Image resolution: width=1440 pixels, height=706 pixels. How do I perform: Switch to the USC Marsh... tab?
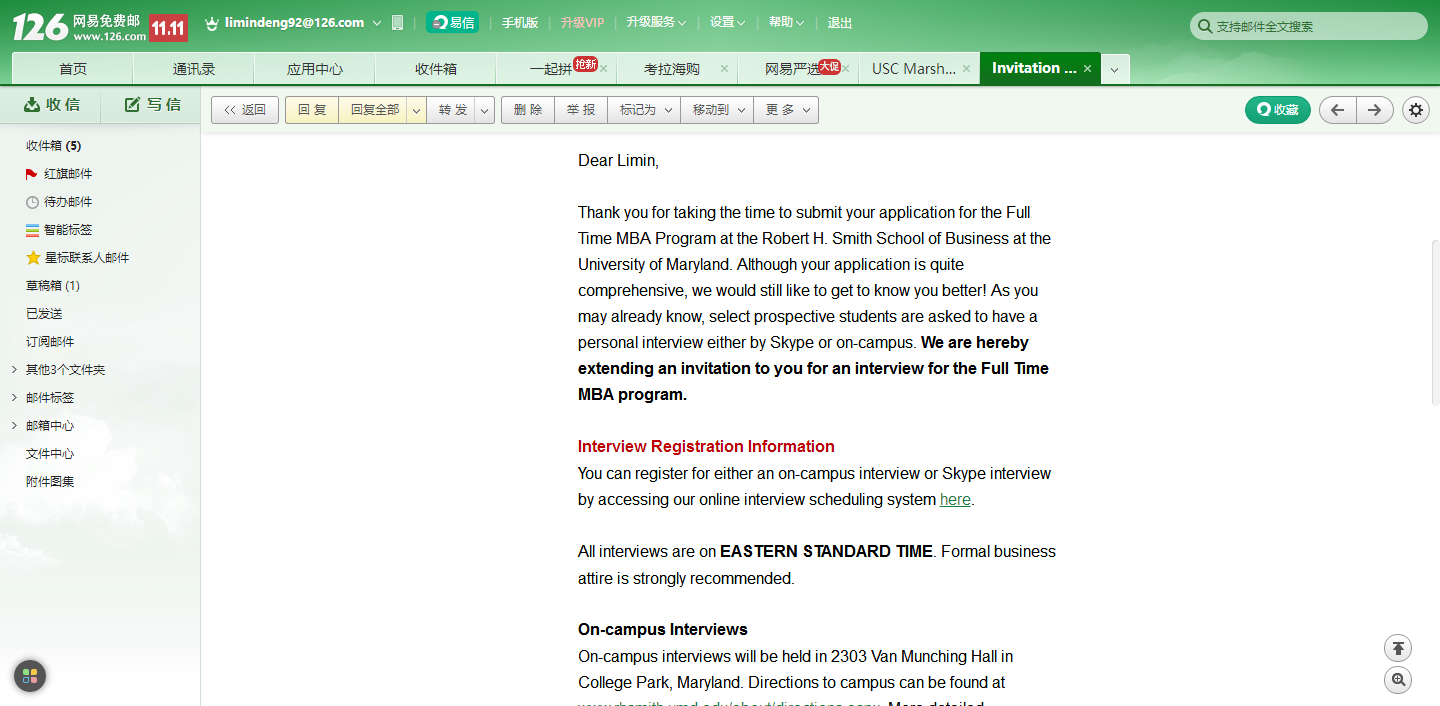coord(914,69)
